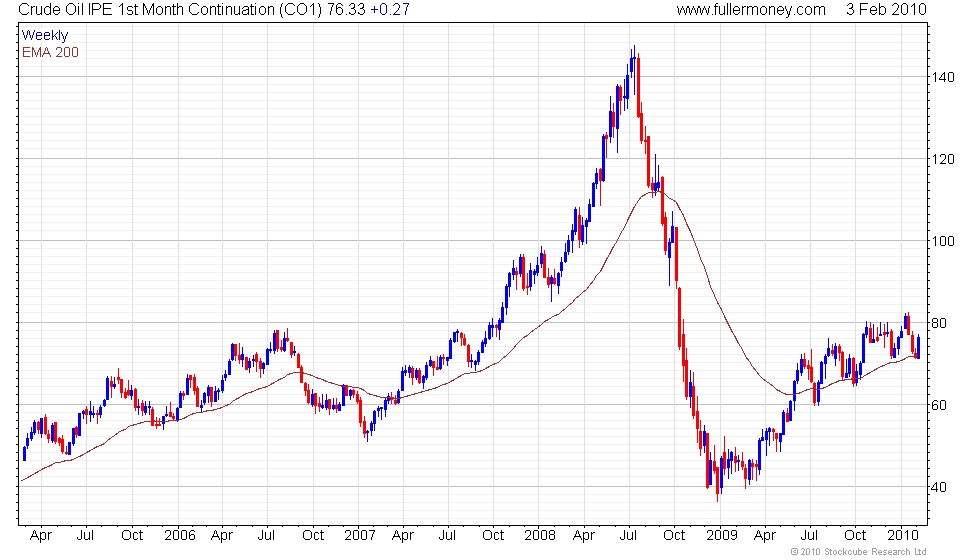The image size is (980, 560).
Task: Click the date '3 Feb 2010'
Action: coord(886,10)
